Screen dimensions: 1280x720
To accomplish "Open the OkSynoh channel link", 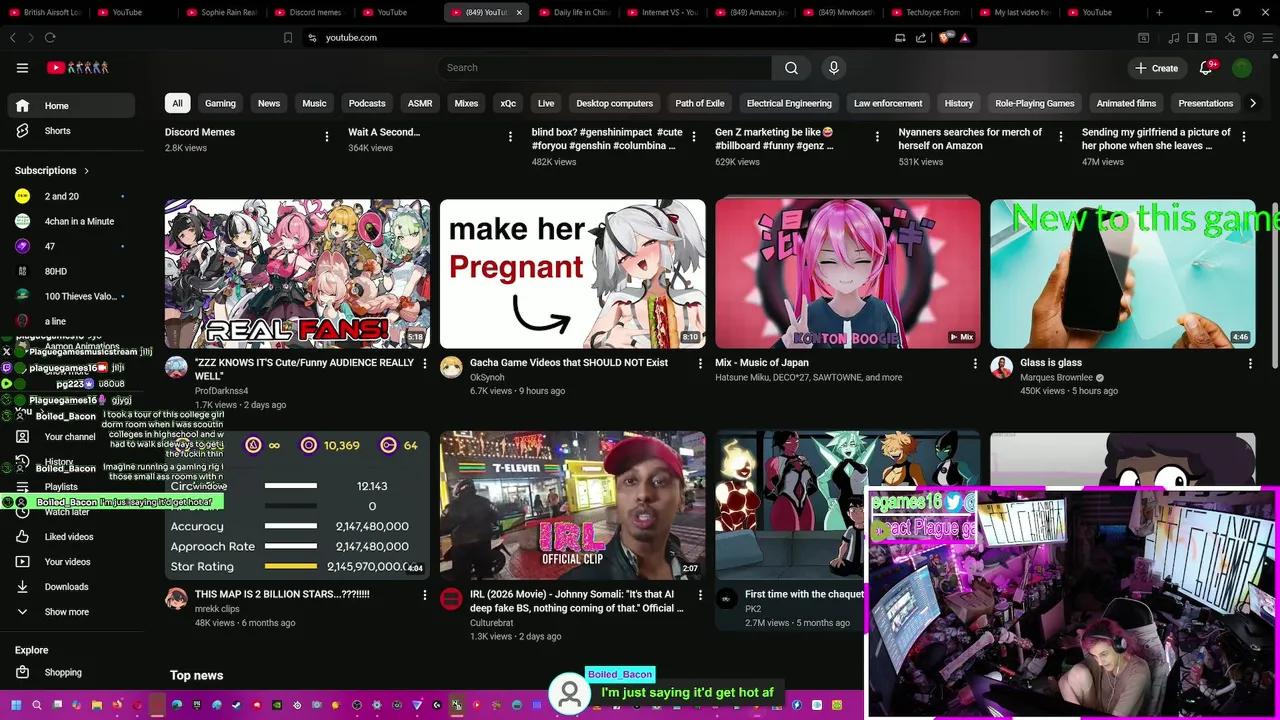I will pyautogui.click(x=487, y=378).
